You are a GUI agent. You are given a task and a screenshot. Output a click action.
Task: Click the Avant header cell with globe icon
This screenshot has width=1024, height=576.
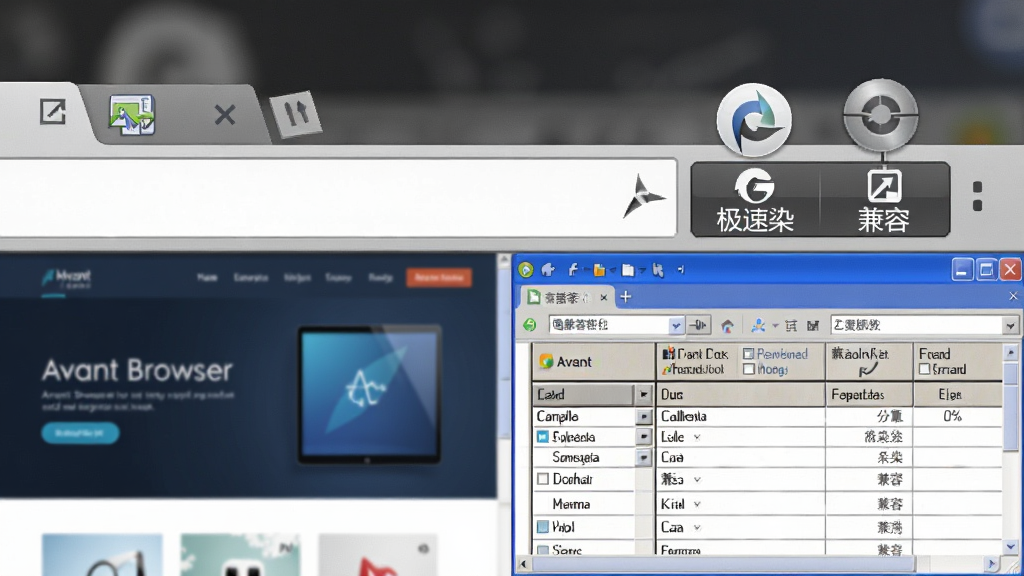tap(594, 362)
